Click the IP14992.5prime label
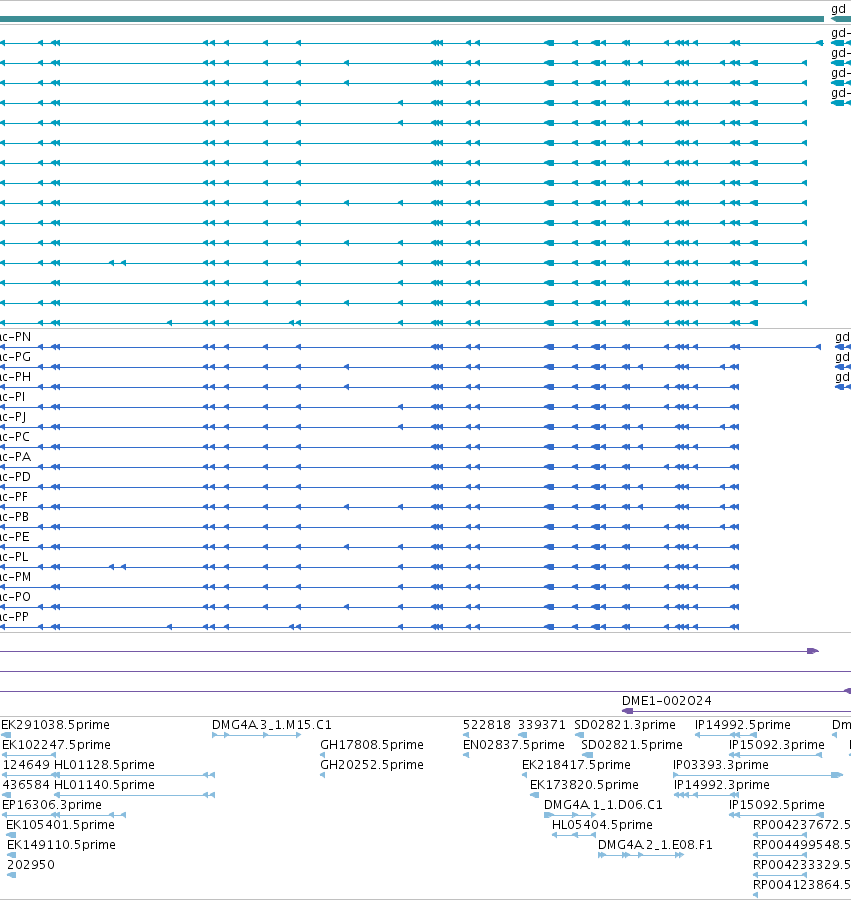The height and width of the screenshot is (900, 851). (x=743, y=725)
